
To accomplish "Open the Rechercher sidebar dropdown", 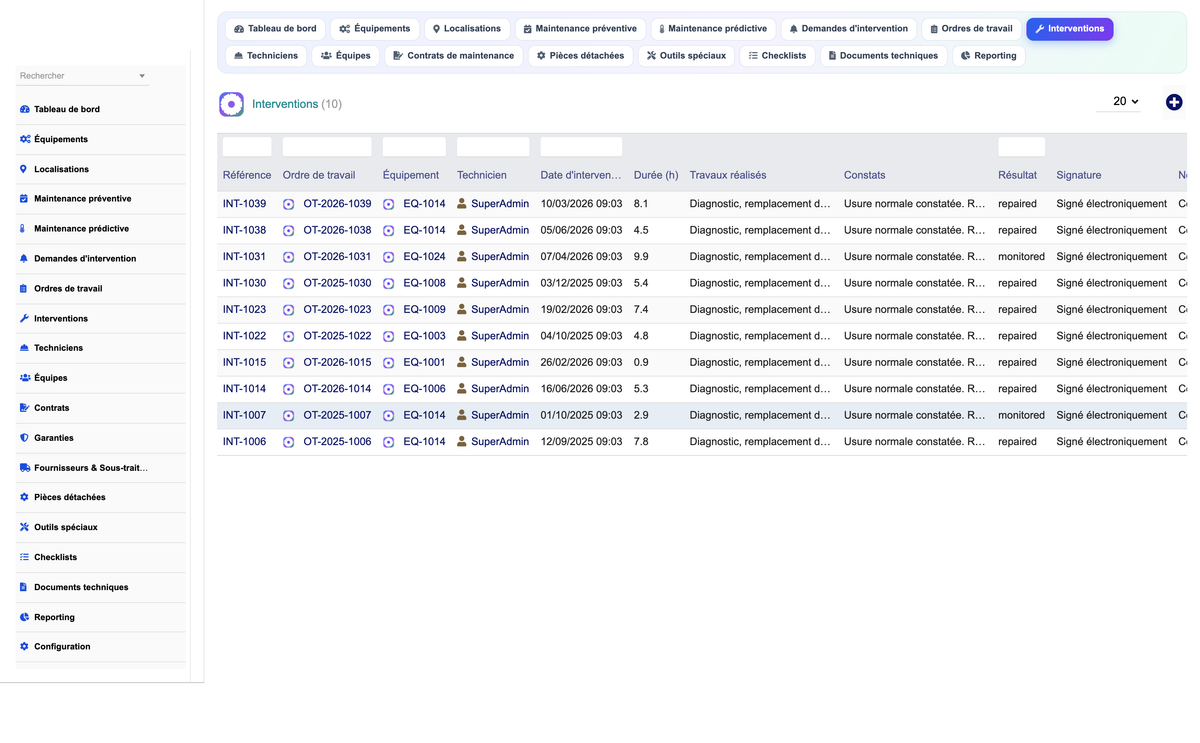I will 83,76.
